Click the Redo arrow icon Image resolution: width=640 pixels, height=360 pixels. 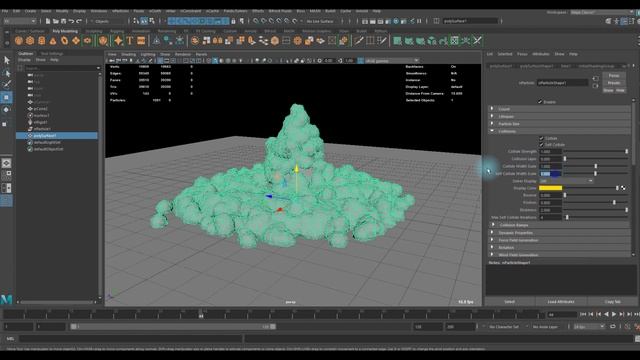(79, 21)
